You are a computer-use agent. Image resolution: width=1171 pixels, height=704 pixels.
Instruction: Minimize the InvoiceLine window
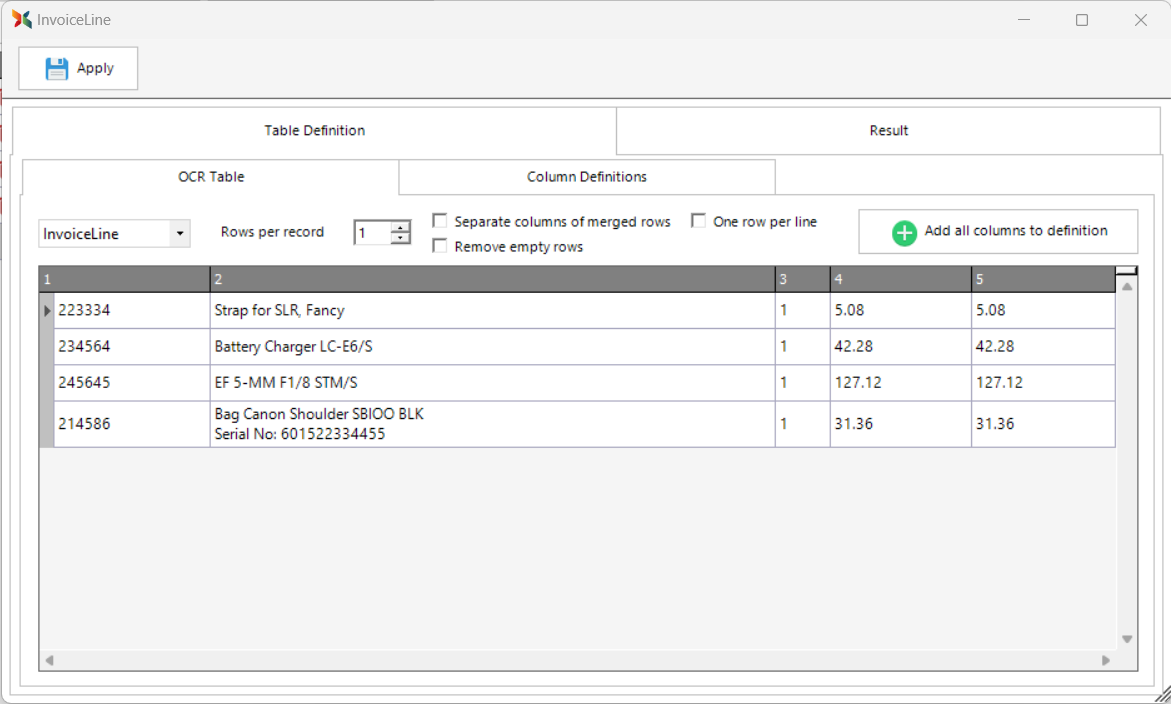tap(1024, 20)
